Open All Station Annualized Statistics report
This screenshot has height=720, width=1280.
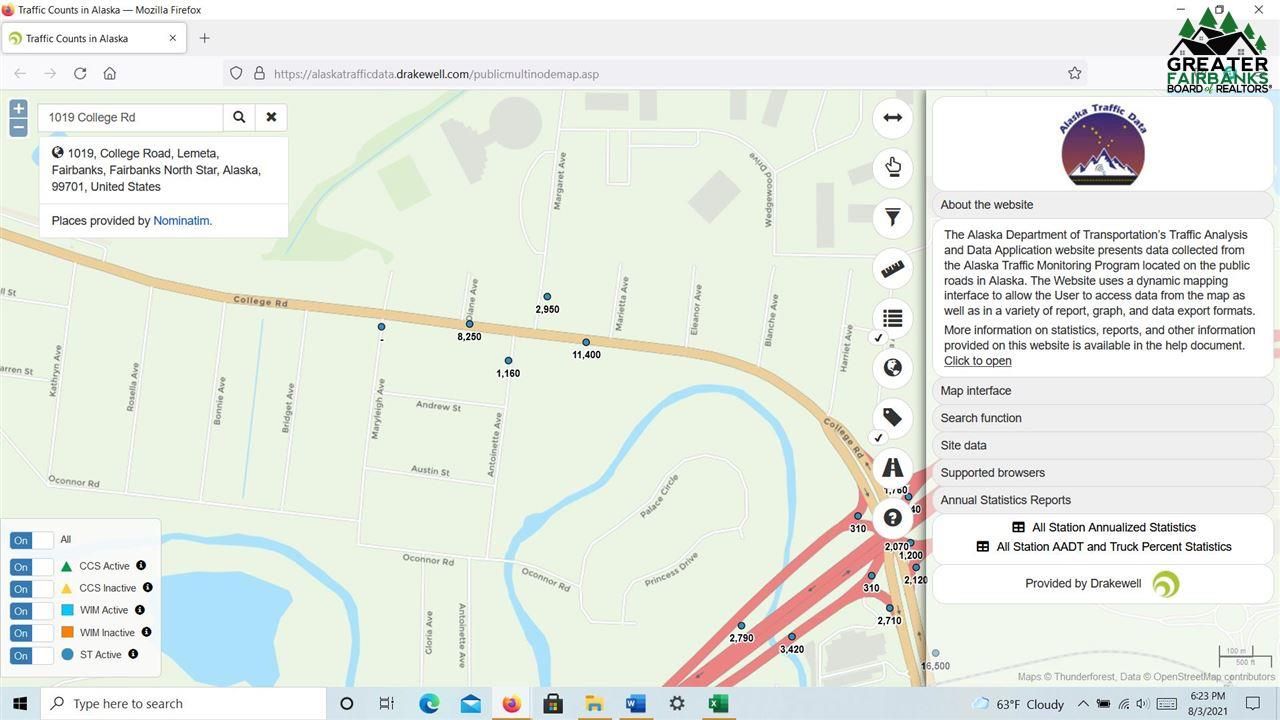(1103, 527)
